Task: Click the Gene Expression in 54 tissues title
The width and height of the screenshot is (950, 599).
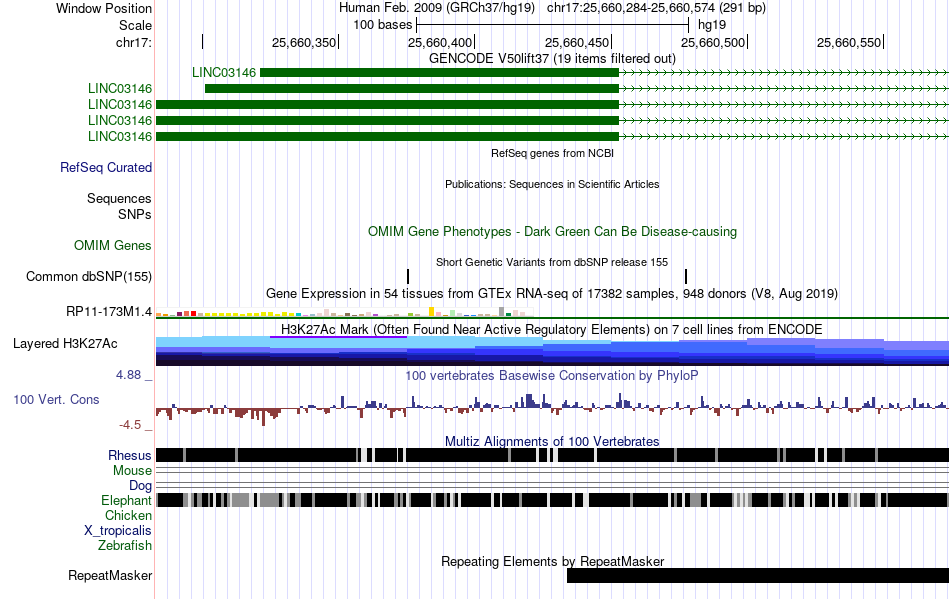Action: tap(552, 293)
